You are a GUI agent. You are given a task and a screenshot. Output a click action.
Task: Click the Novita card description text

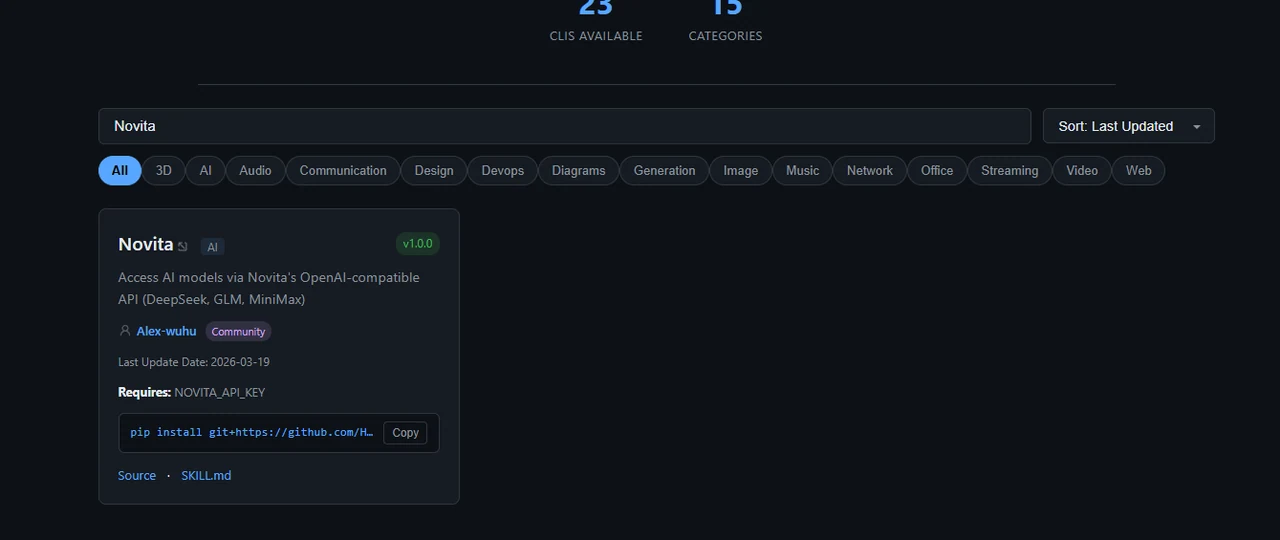[x=269, y=288]
